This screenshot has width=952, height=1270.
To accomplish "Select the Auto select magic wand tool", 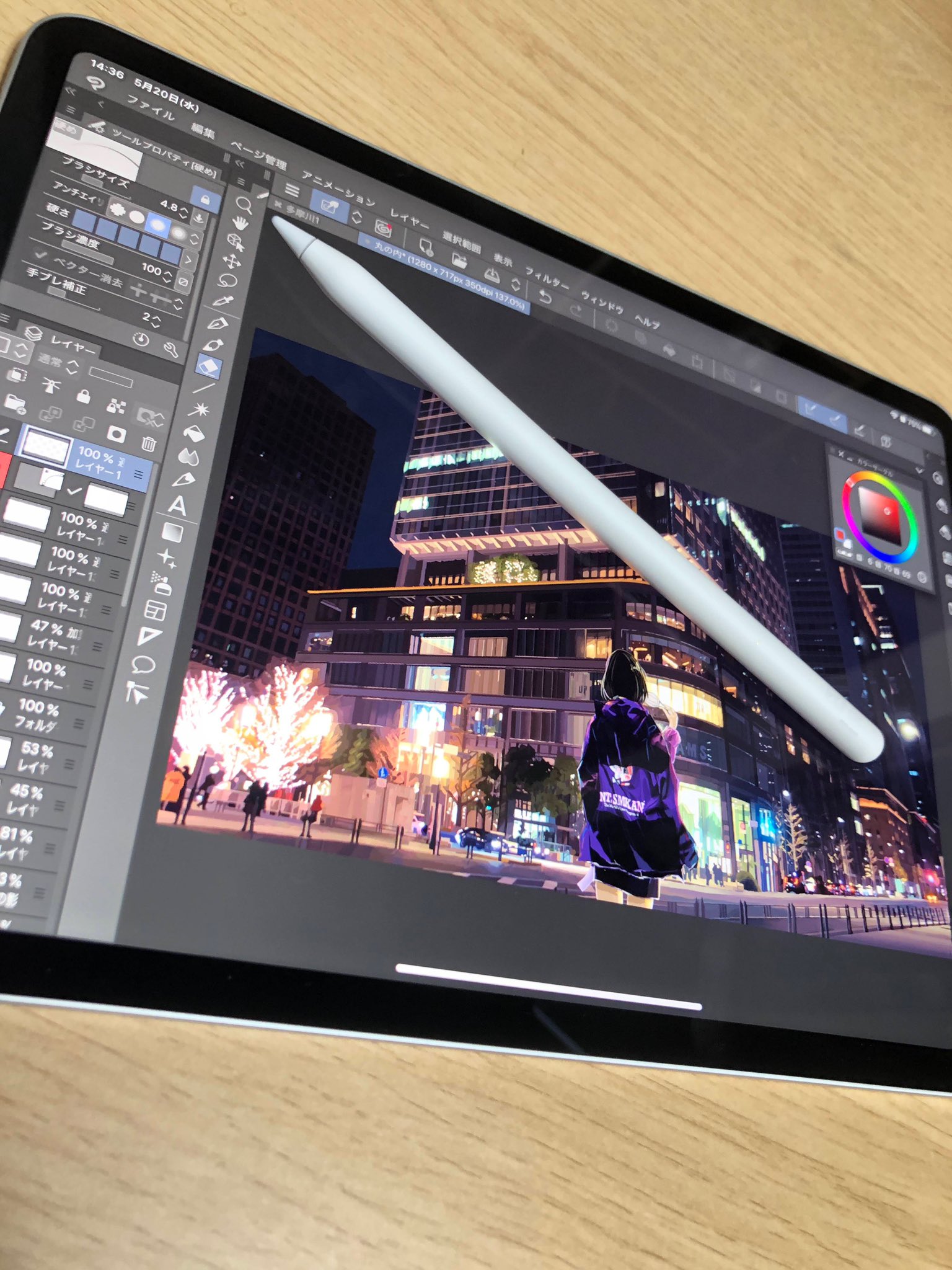I will pos(199,409).
